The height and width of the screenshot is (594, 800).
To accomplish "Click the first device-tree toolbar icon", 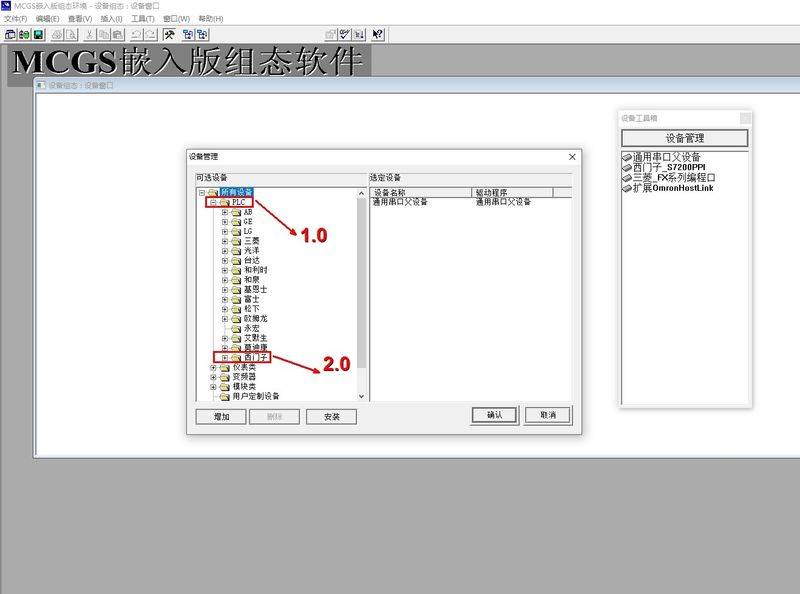I will click(188, 34).
